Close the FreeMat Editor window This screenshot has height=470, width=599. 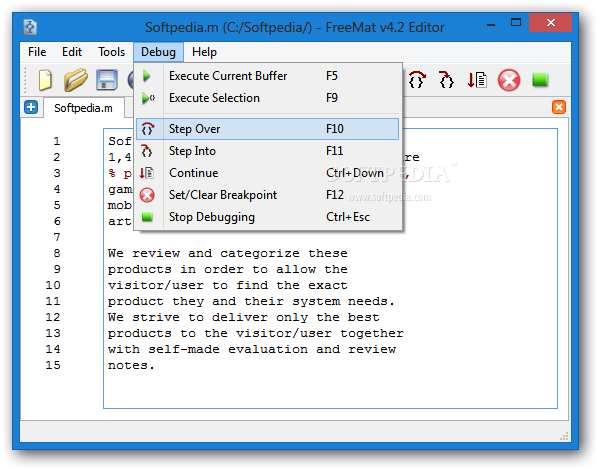pyautogui.click(x=550, y=23)
